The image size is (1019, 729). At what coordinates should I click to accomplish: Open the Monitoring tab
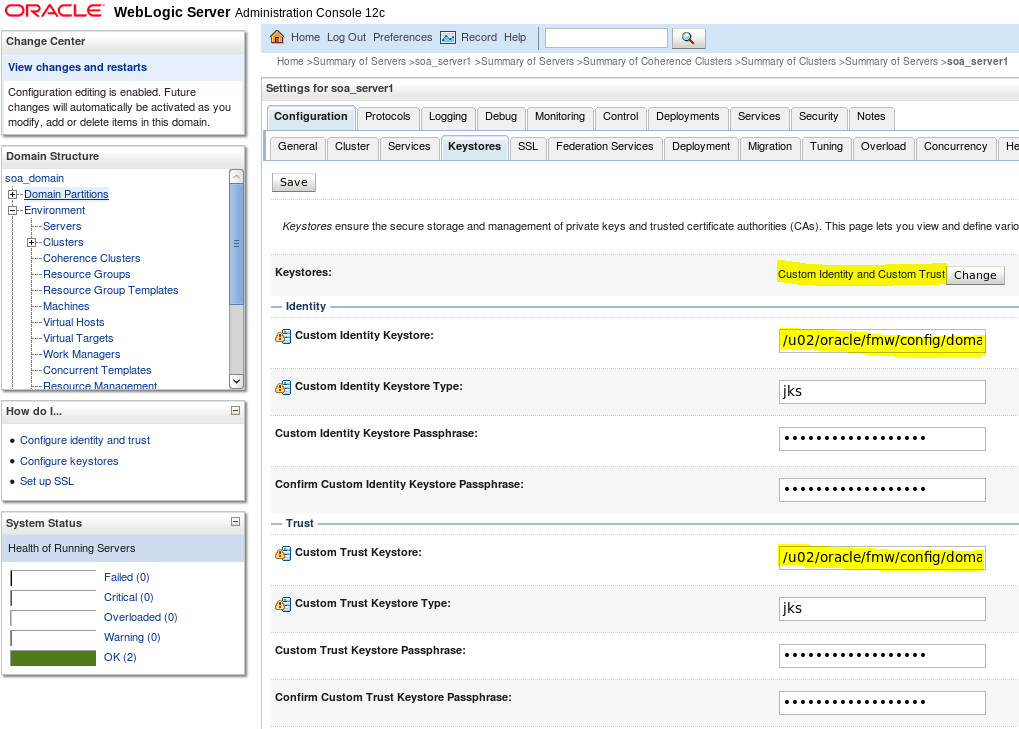click(x=560, y=117)
